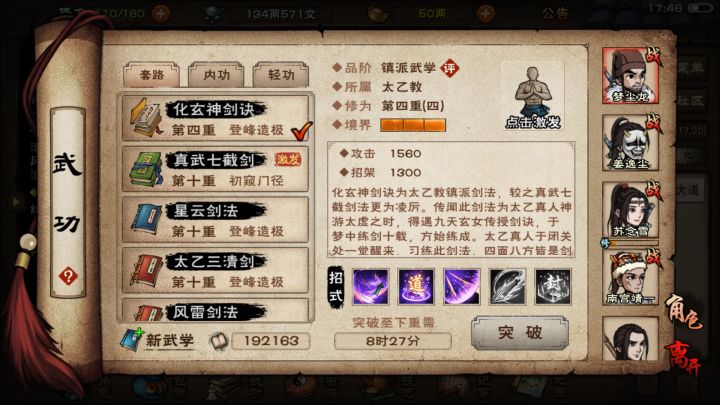Image resolution: width=720 pixels, height=405 pixels.
Task: Toggle the checked 化玄神剑诀 skill entry
Action: pos(216,118)
